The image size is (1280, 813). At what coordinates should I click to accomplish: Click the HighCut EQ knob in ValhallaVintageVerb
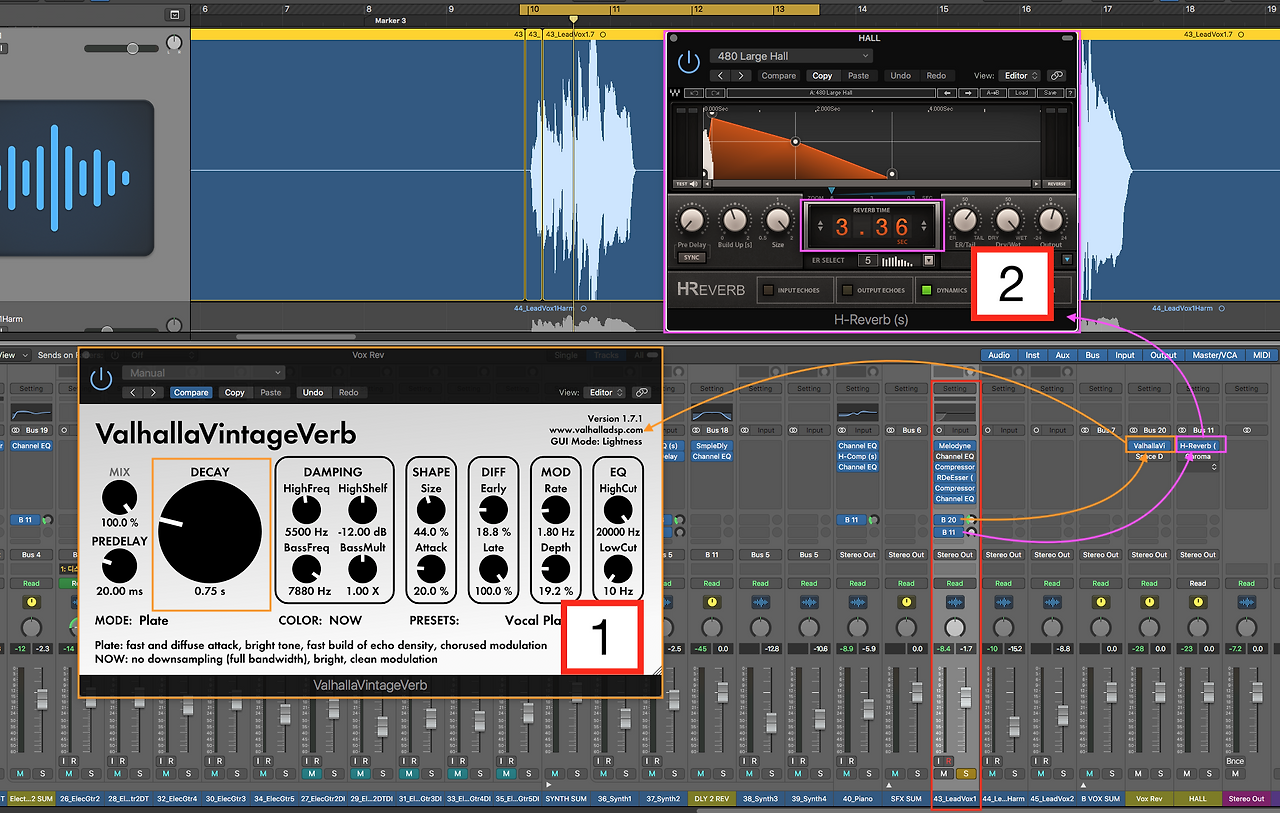click(x=618, y=509)
